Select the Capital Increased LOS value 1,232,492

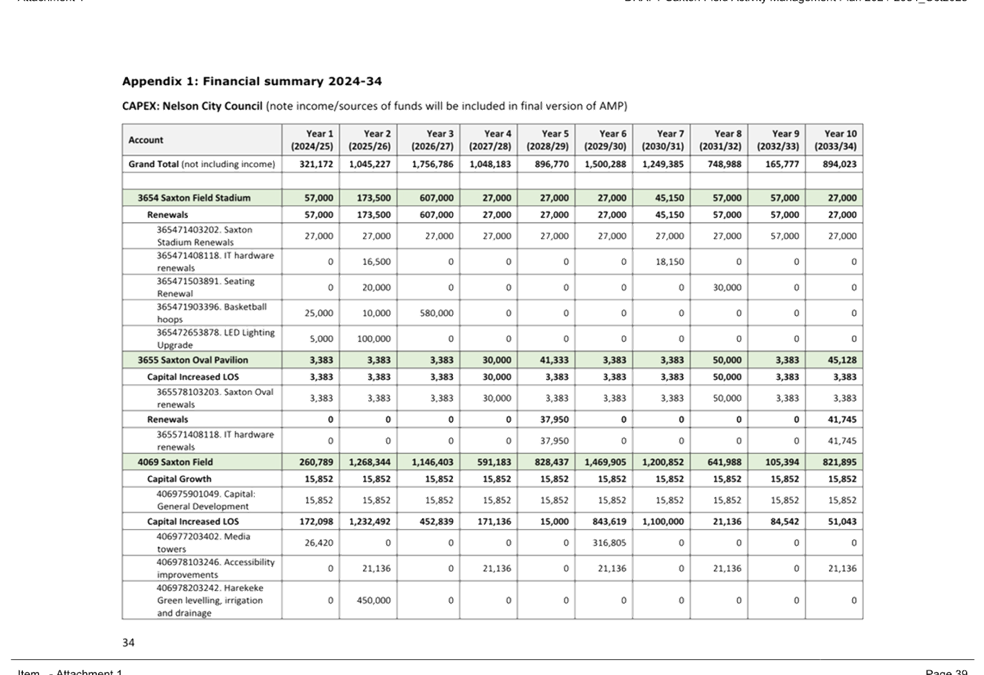[x=370, y=521]
